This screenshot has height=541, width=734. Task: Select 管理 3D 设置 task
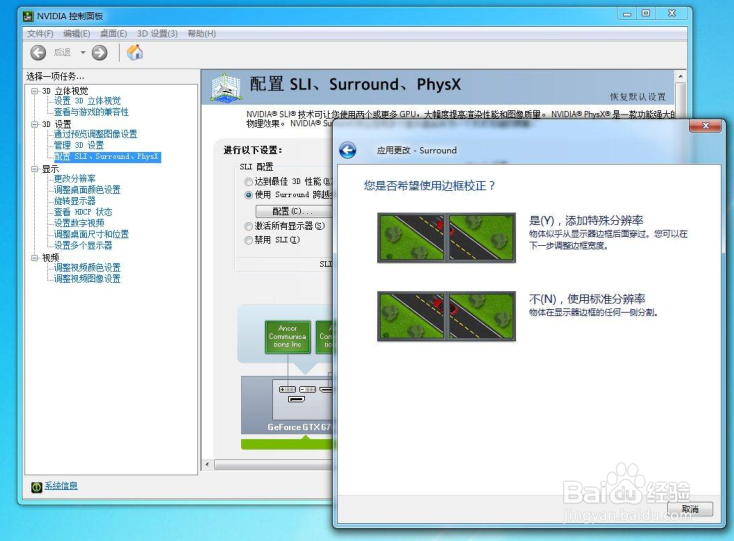pyautogui.click(x=79, y=145)
